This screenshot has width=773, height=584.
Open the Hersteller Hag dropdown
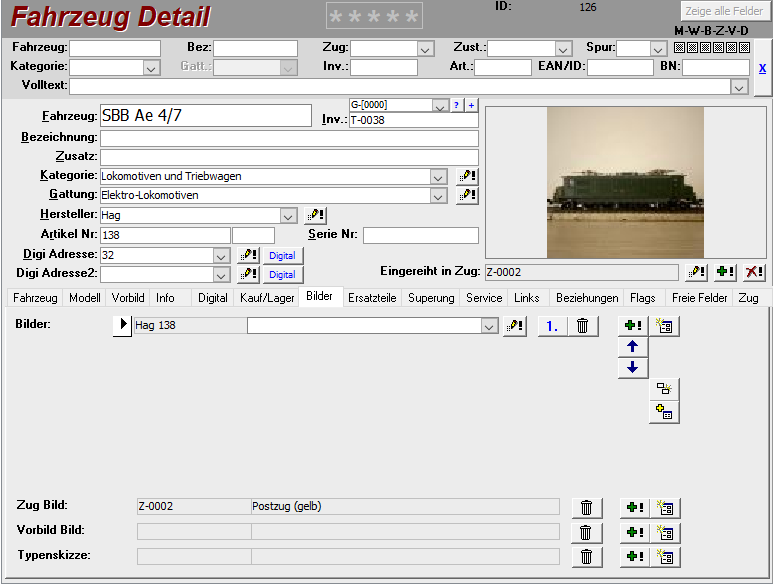click(288, 215)
